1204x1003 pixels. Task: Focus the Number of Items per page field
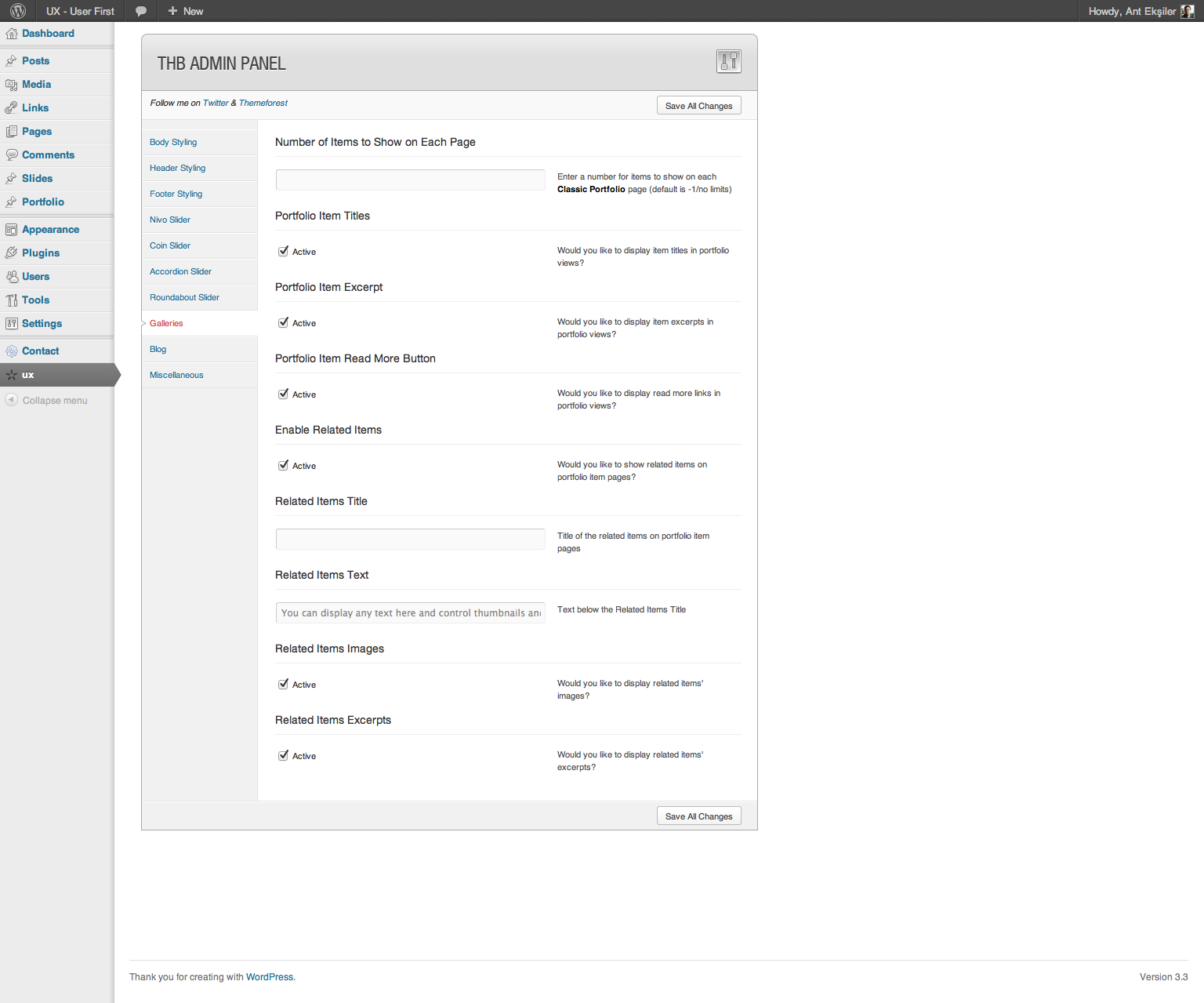(410, 180)
